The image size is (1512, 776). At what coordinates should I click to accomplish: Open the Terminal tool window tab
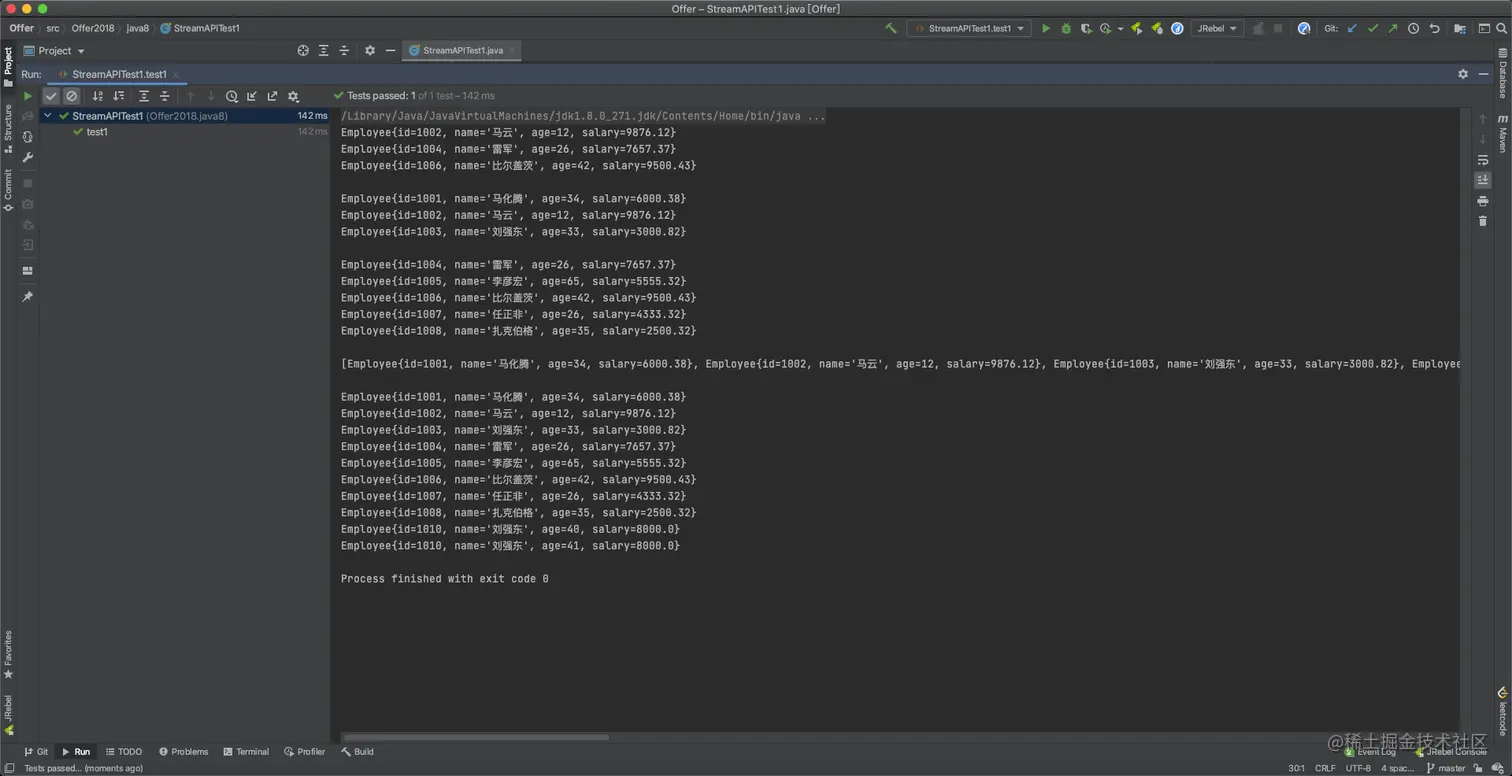tap(246, 752)
